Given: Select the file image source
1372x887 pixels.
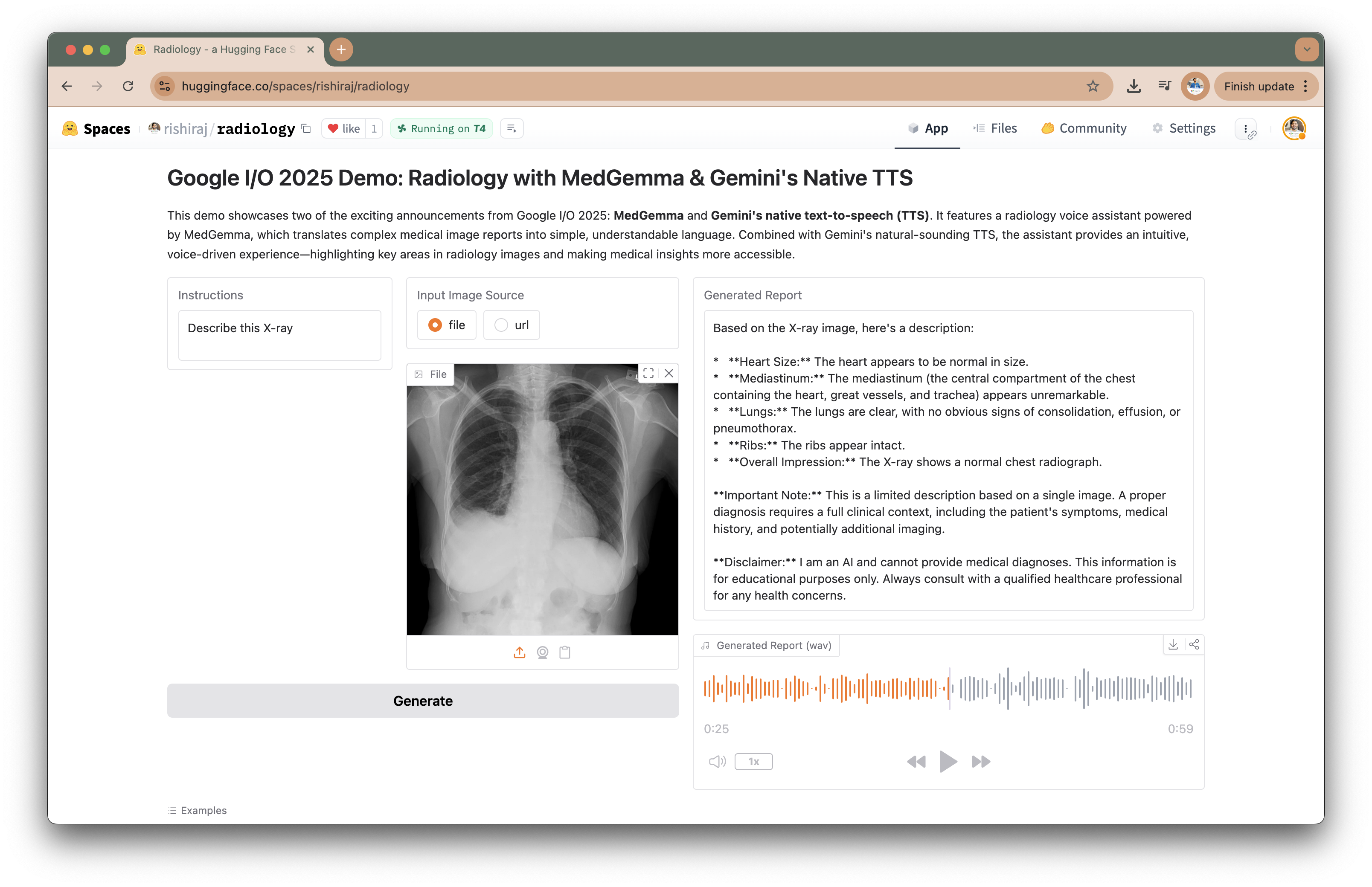Looking at the screenshot, I should (447, 325).
